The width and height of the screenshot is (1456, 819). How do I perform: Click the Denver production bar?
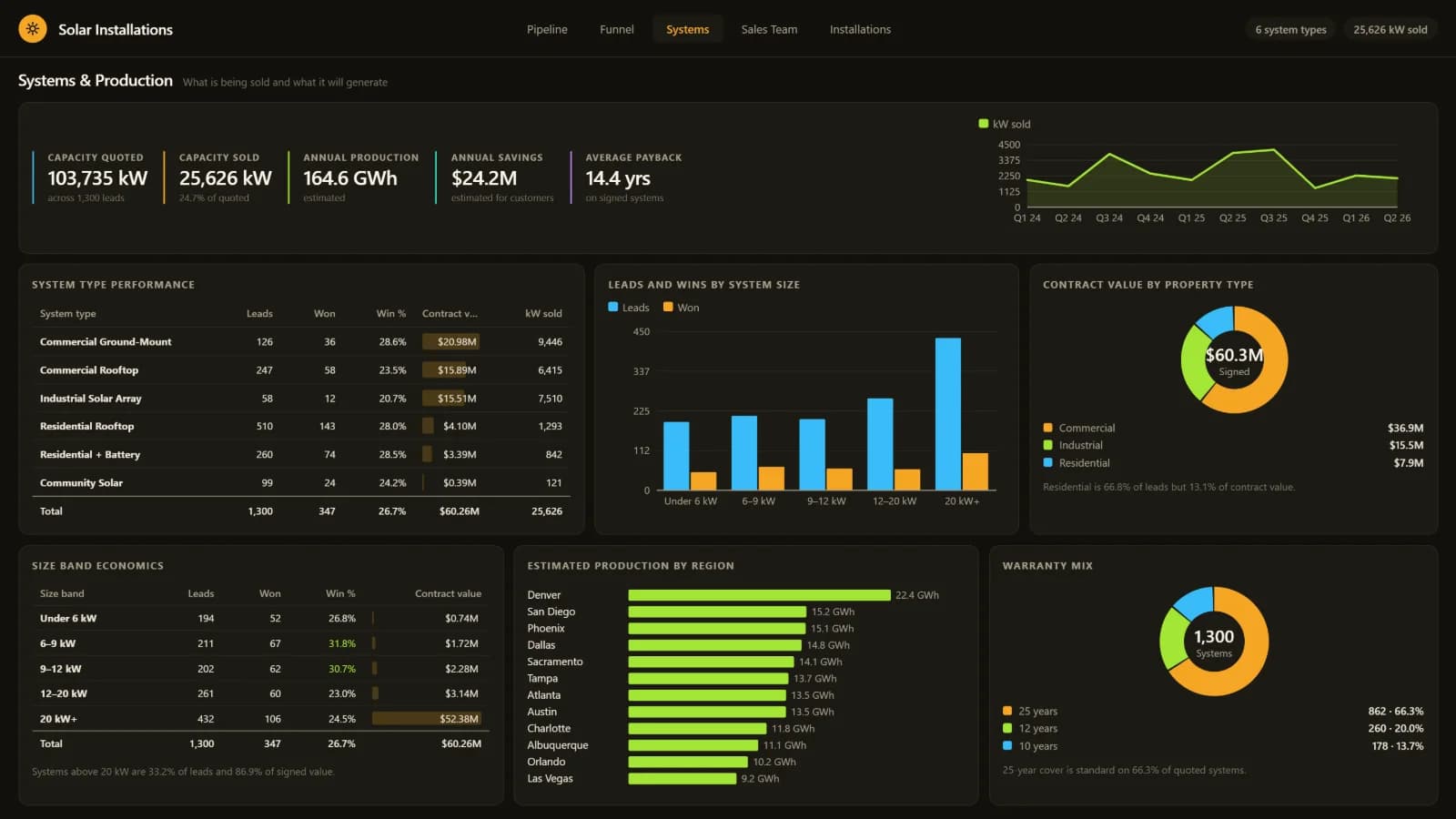tap(759, 595)
